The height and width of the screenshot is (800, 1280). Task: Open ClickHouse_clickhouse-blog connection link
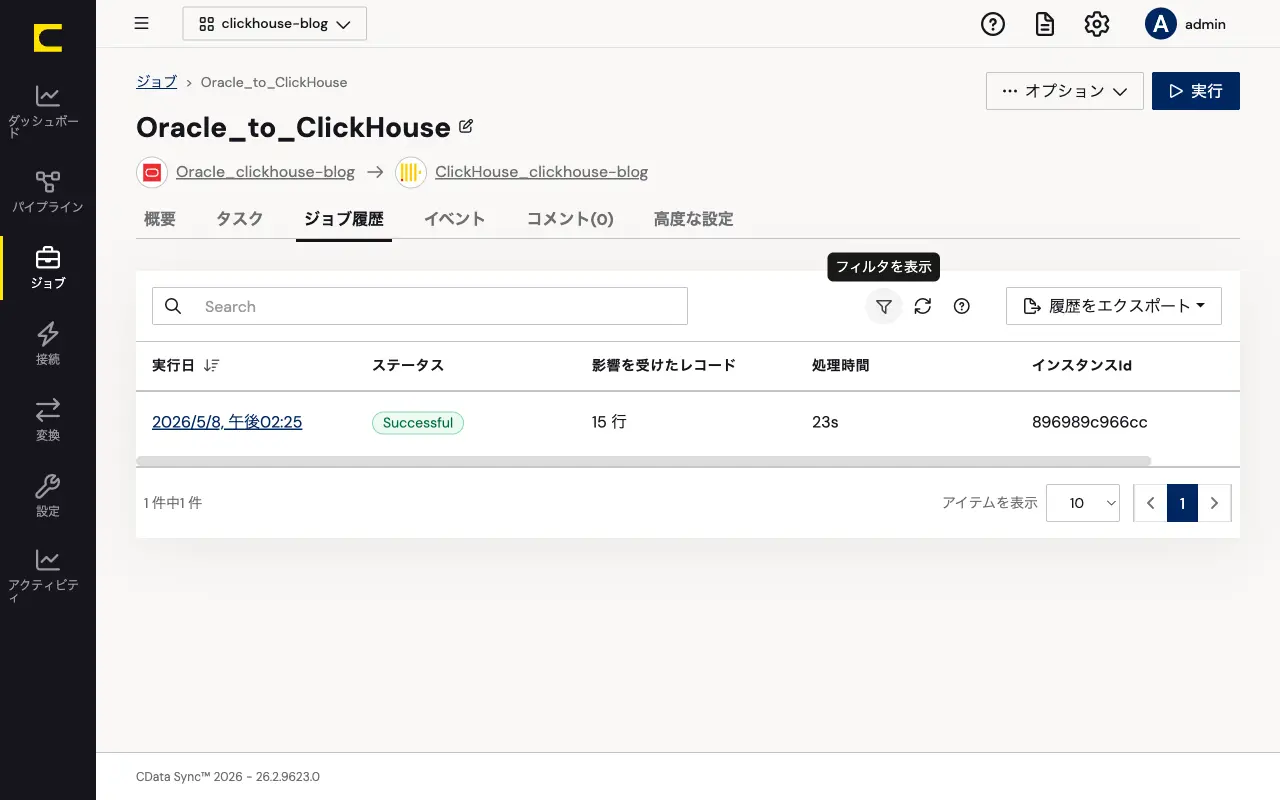[x=541, y=172]
